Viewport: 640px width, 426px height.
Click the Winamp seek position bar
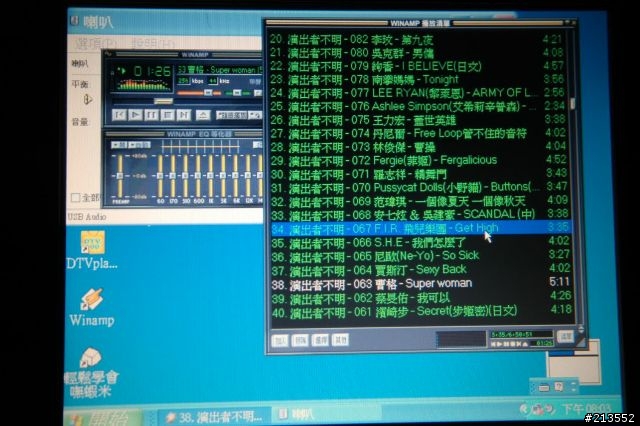(188, 101)
